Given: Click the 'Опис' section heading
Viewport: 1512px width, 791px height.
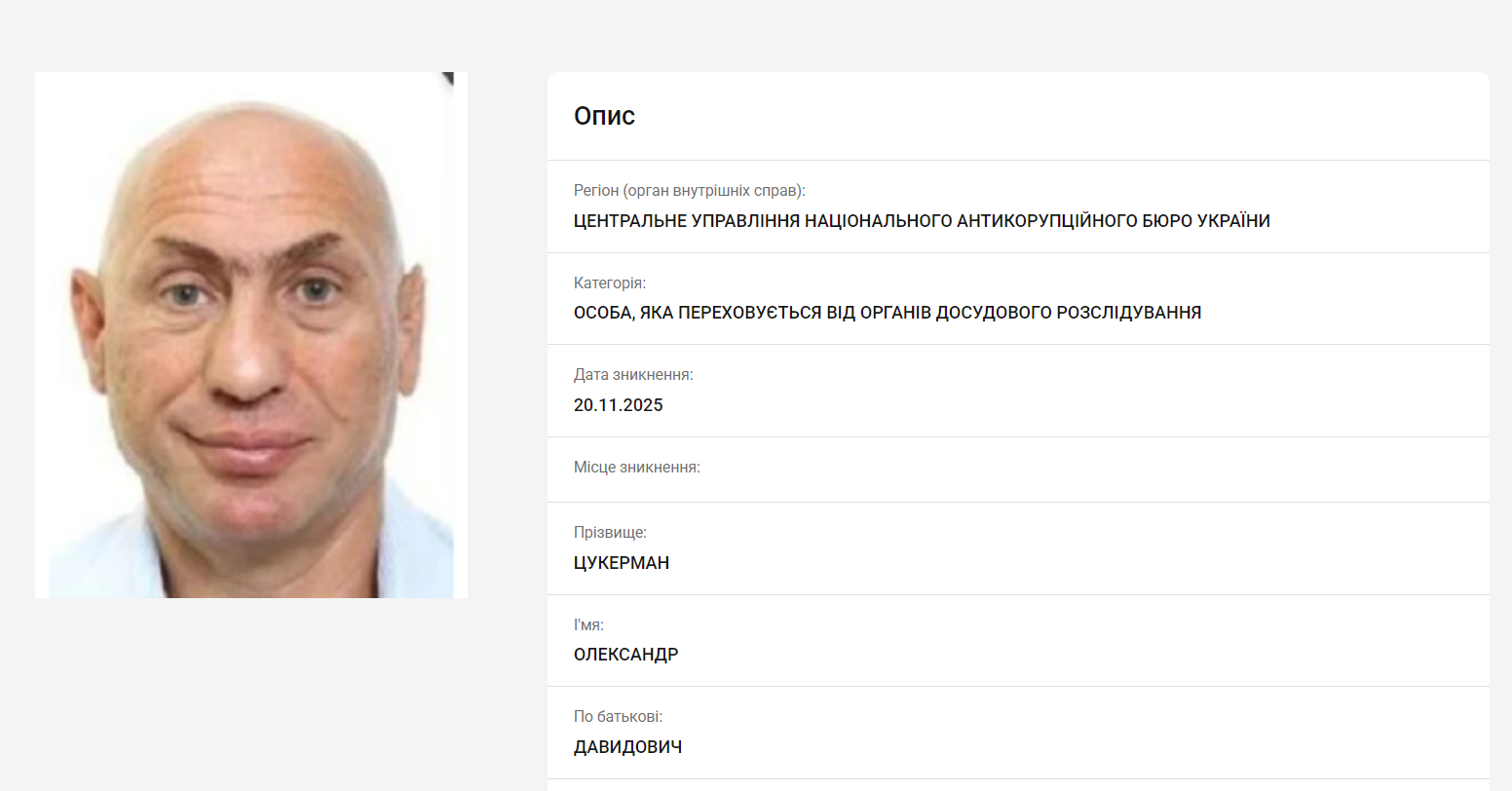Looking at the screenshot, I should coord(604,116).
